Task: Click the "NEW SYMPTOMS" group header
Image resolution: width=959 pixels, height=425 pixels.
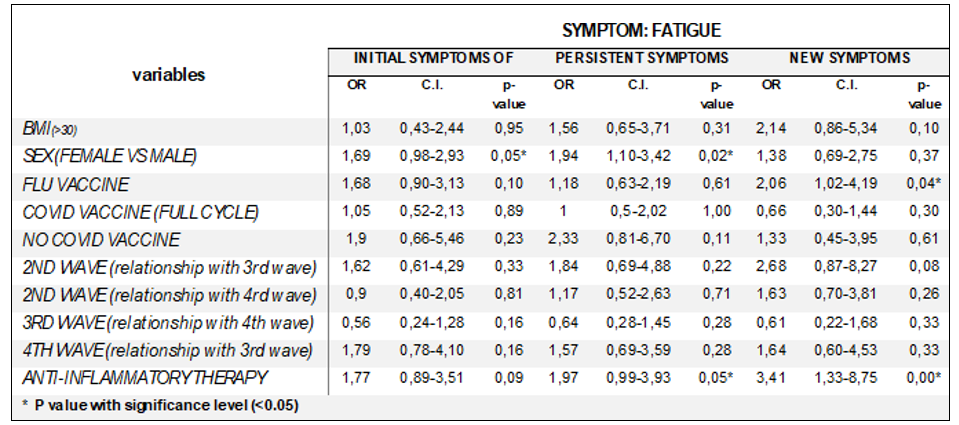Action: pyautogui.click(x=849, y=58)
